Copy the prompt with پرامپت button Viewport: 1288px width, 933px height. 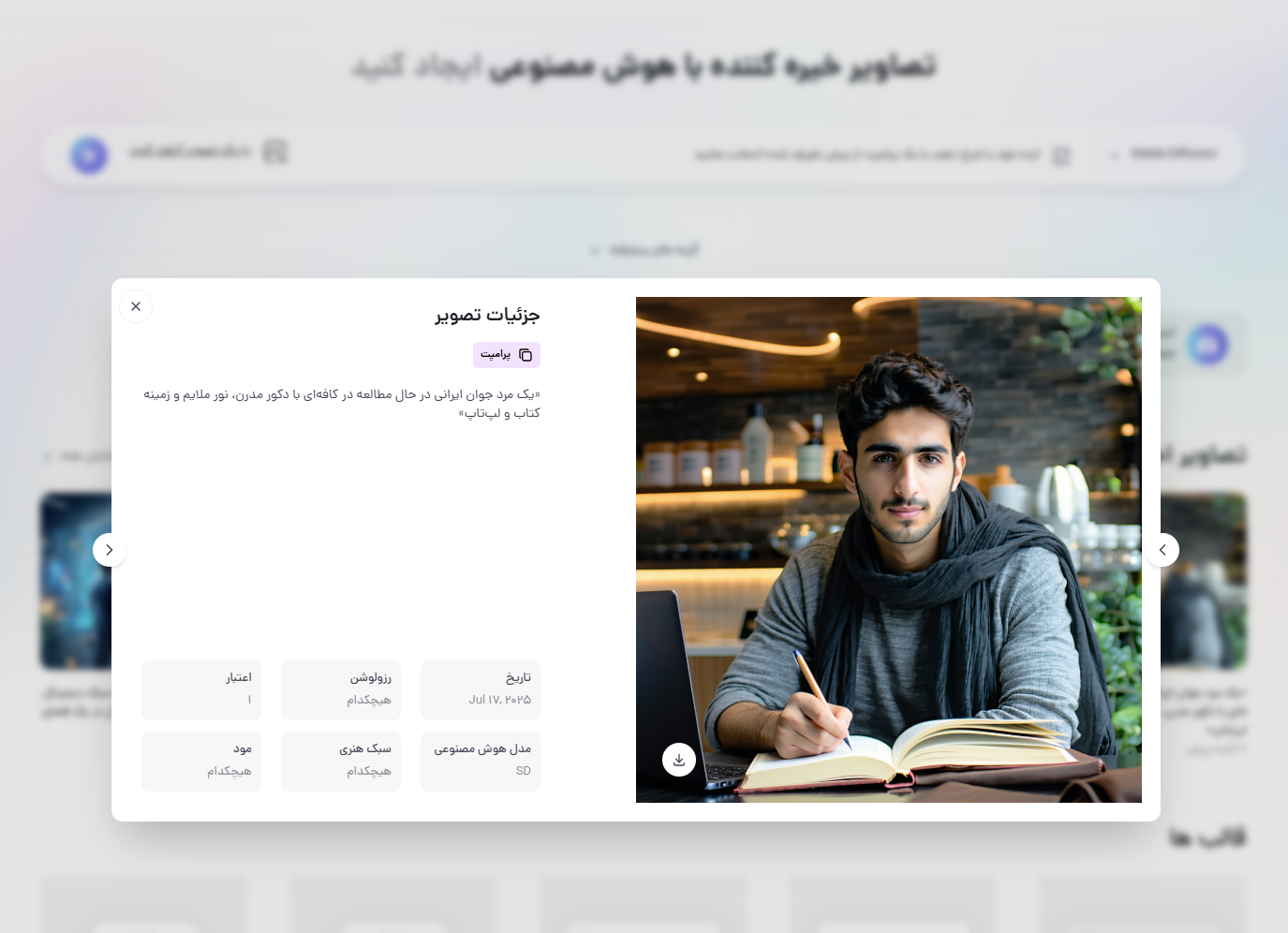click(x=507, y=355)
